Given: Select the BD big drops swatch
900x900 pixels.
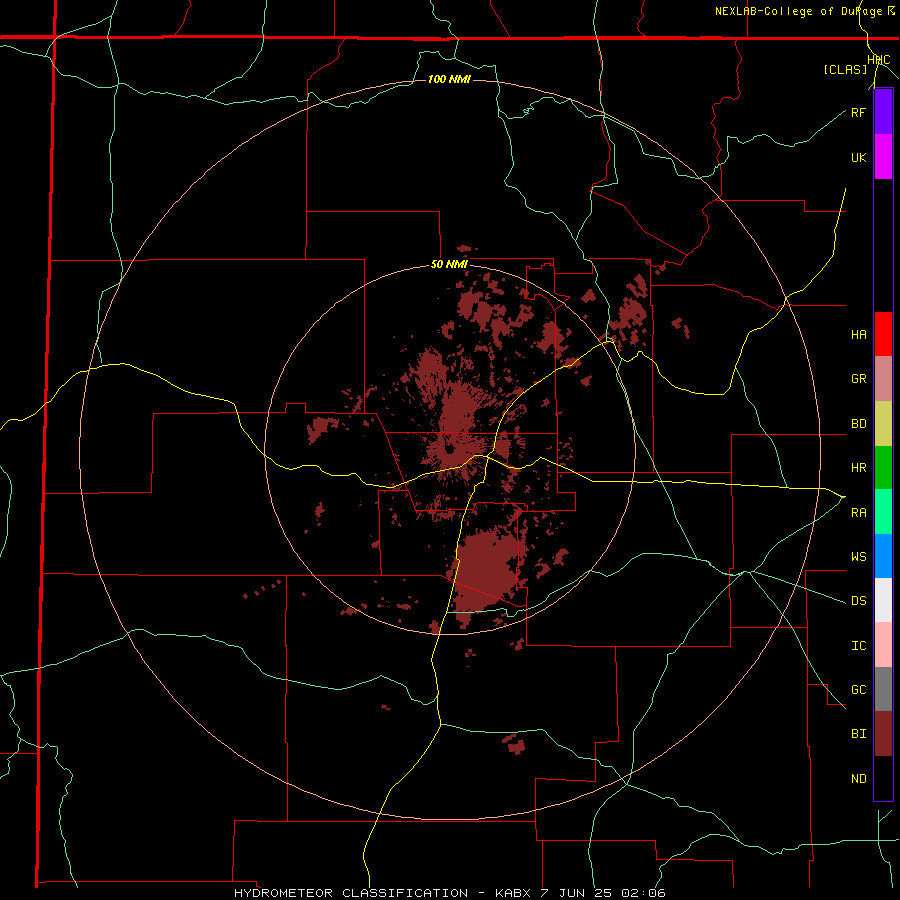Looking at the screenshot, I should click(x=883, y=424).
